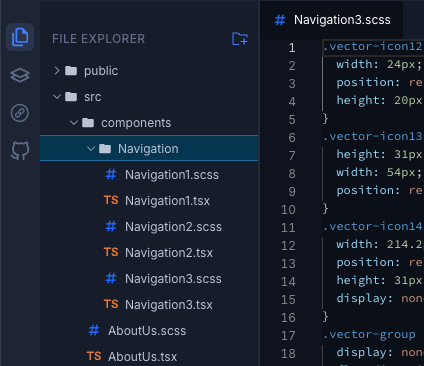Viewport: 424px width, 366px height.
Task: Collapse the src folder chevron
Action: 57,97
